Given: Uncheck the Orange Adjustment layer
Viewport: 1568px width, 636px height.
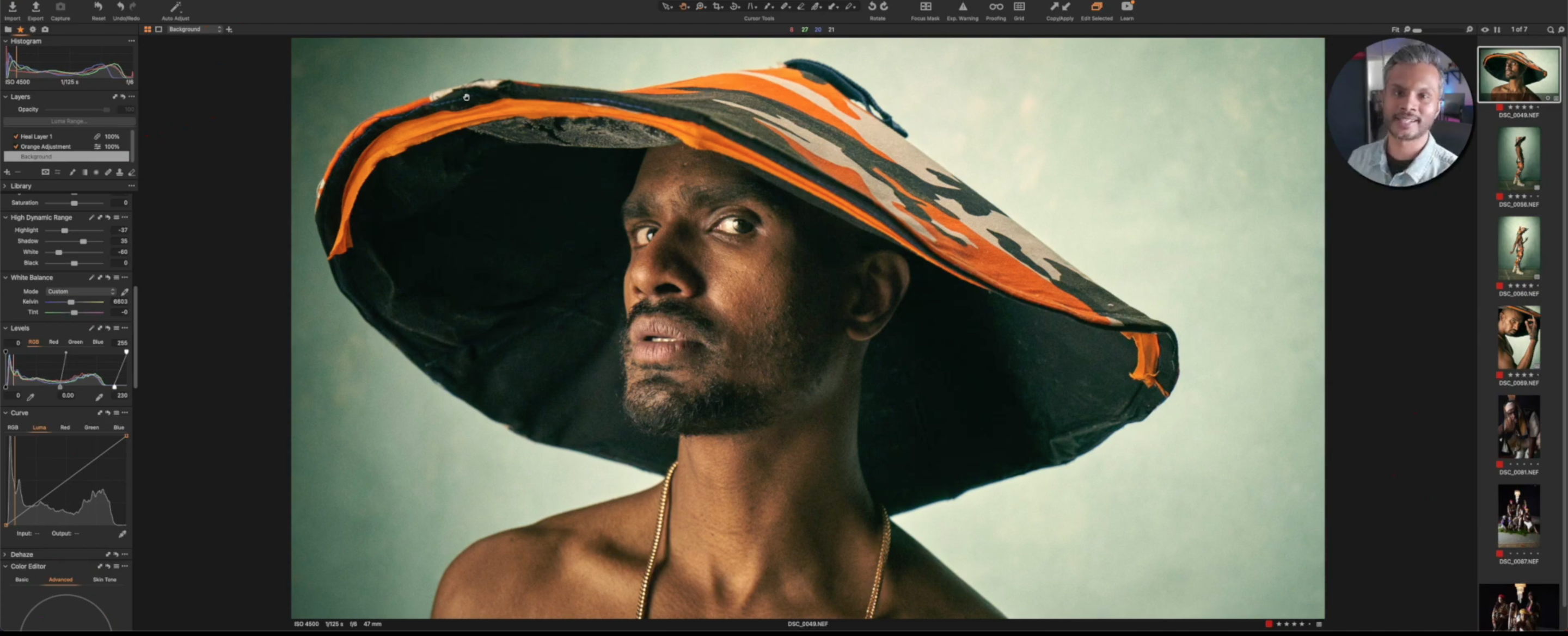Looking at the screenshot, I should click(x=16, y=146).
